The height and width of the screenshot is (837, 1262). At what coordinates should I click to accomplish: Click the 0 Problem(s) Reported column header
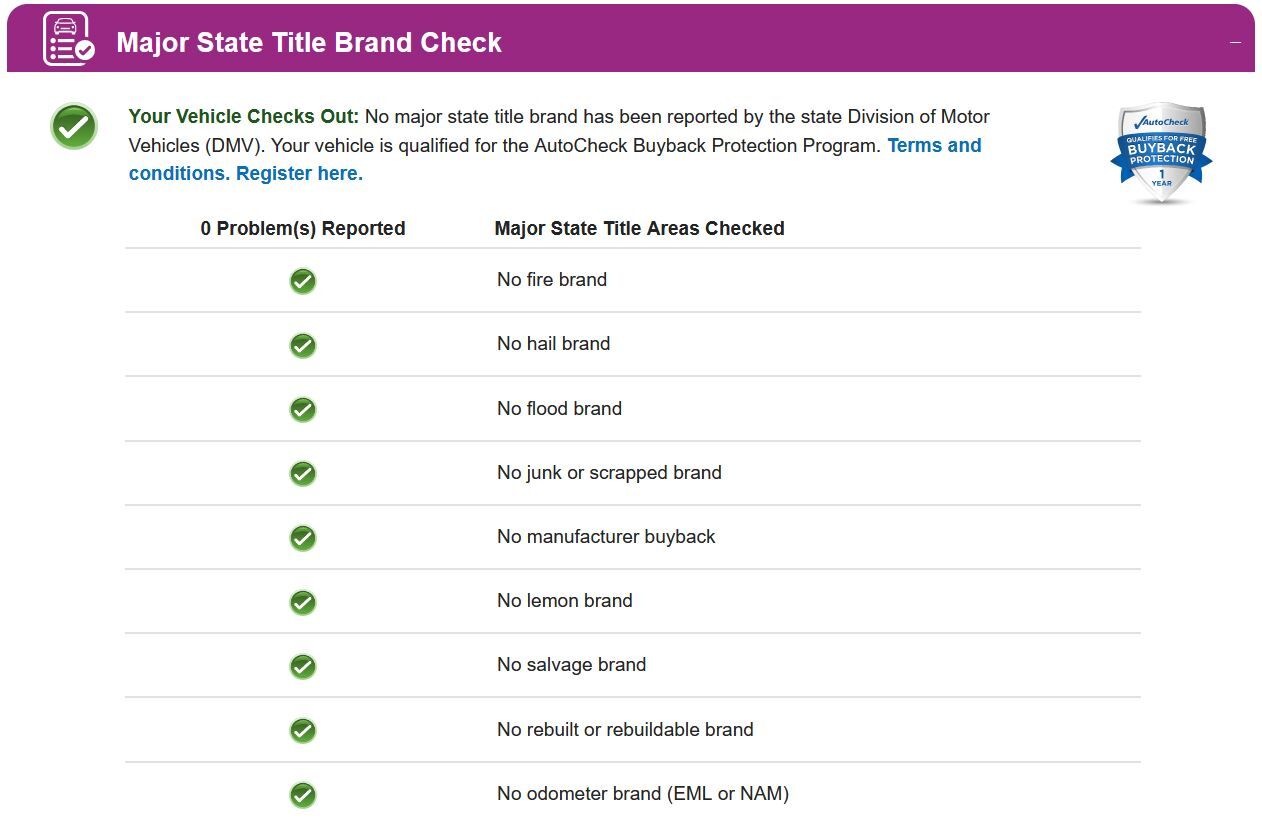[303, 229]
